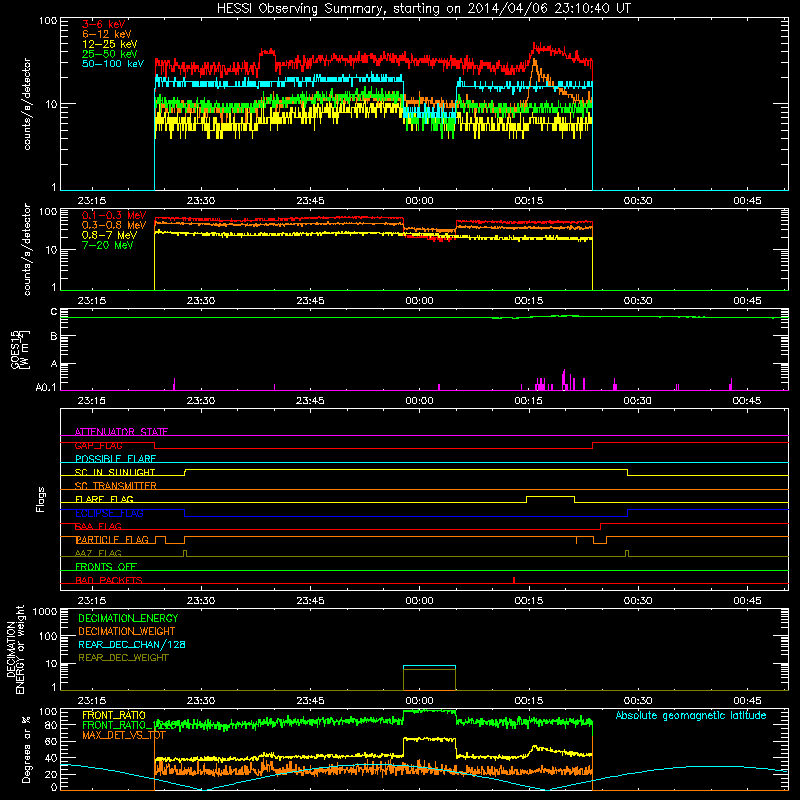
Task: Select the SAA_FLAG label
Action: 98,526
